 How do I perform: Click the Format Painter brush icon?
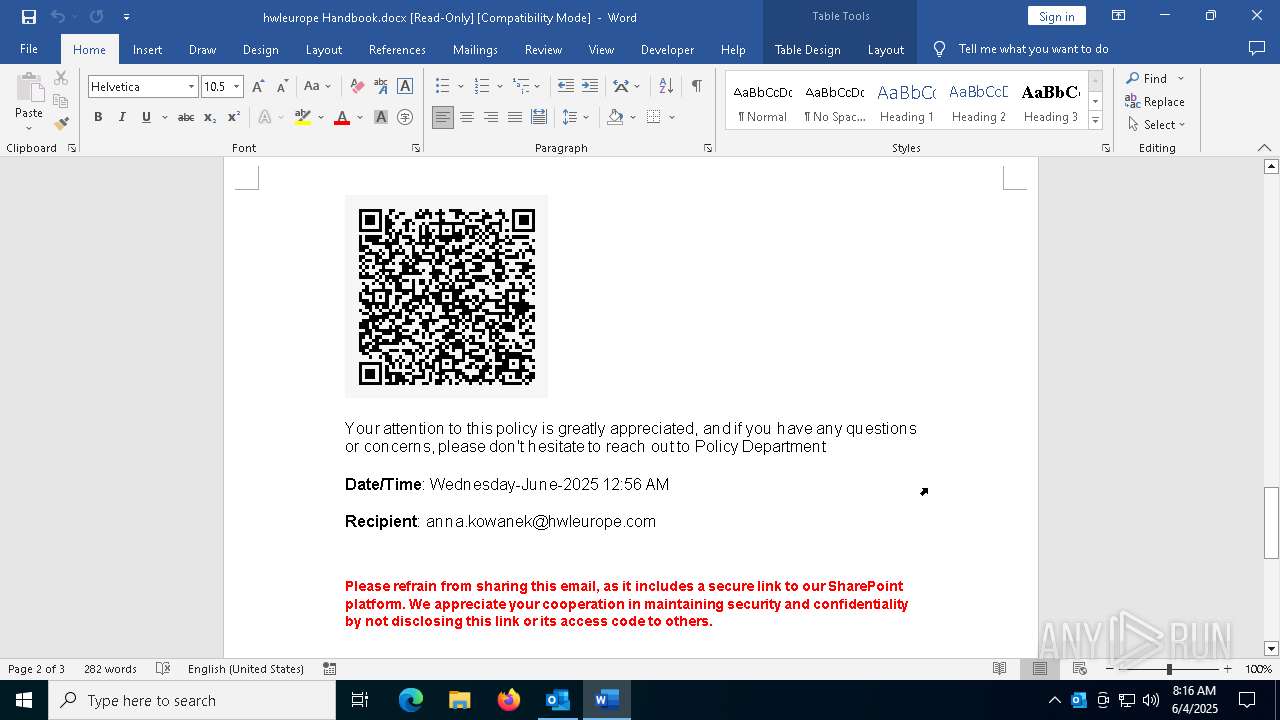61,124
